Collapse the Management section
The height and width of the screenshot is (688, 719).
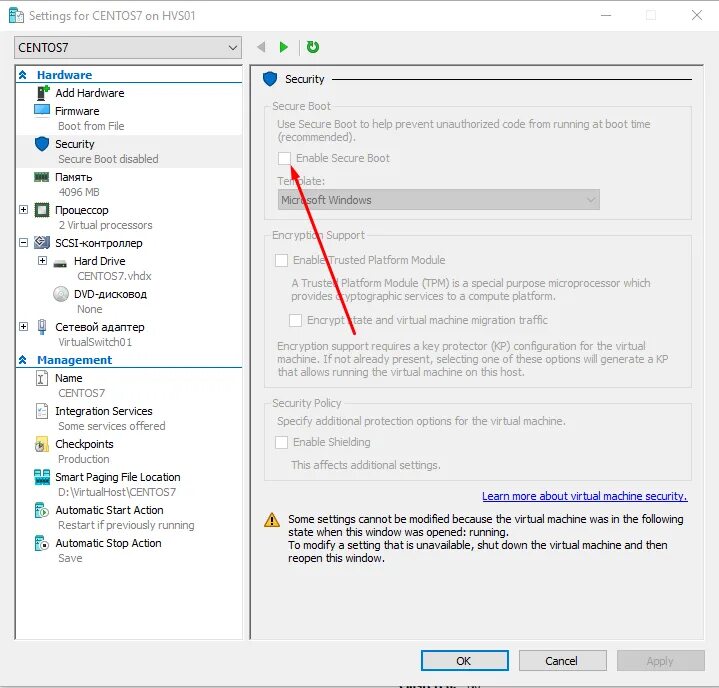tap(22, 360)
